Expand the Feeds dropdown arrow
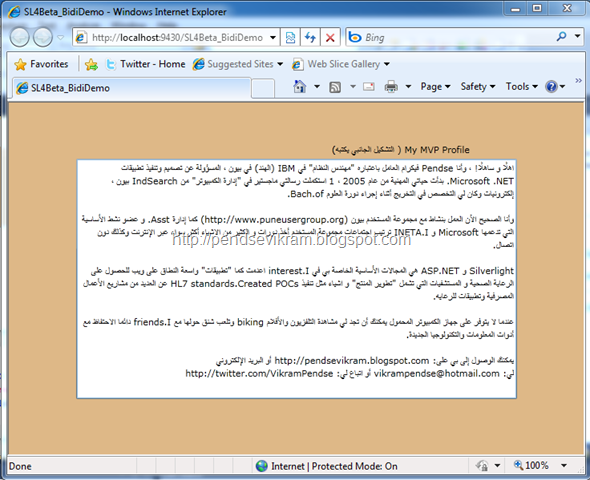The height and width of the screenshot is (480, 590). coord(353,87)
